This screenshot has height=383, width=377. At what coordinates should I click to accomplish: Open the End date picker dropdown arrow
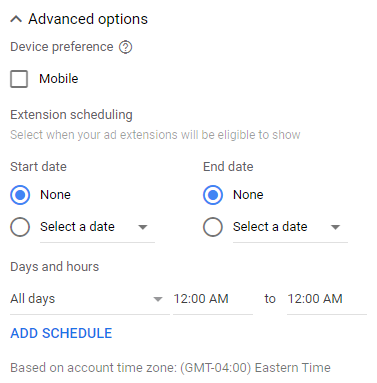point(335,227)
